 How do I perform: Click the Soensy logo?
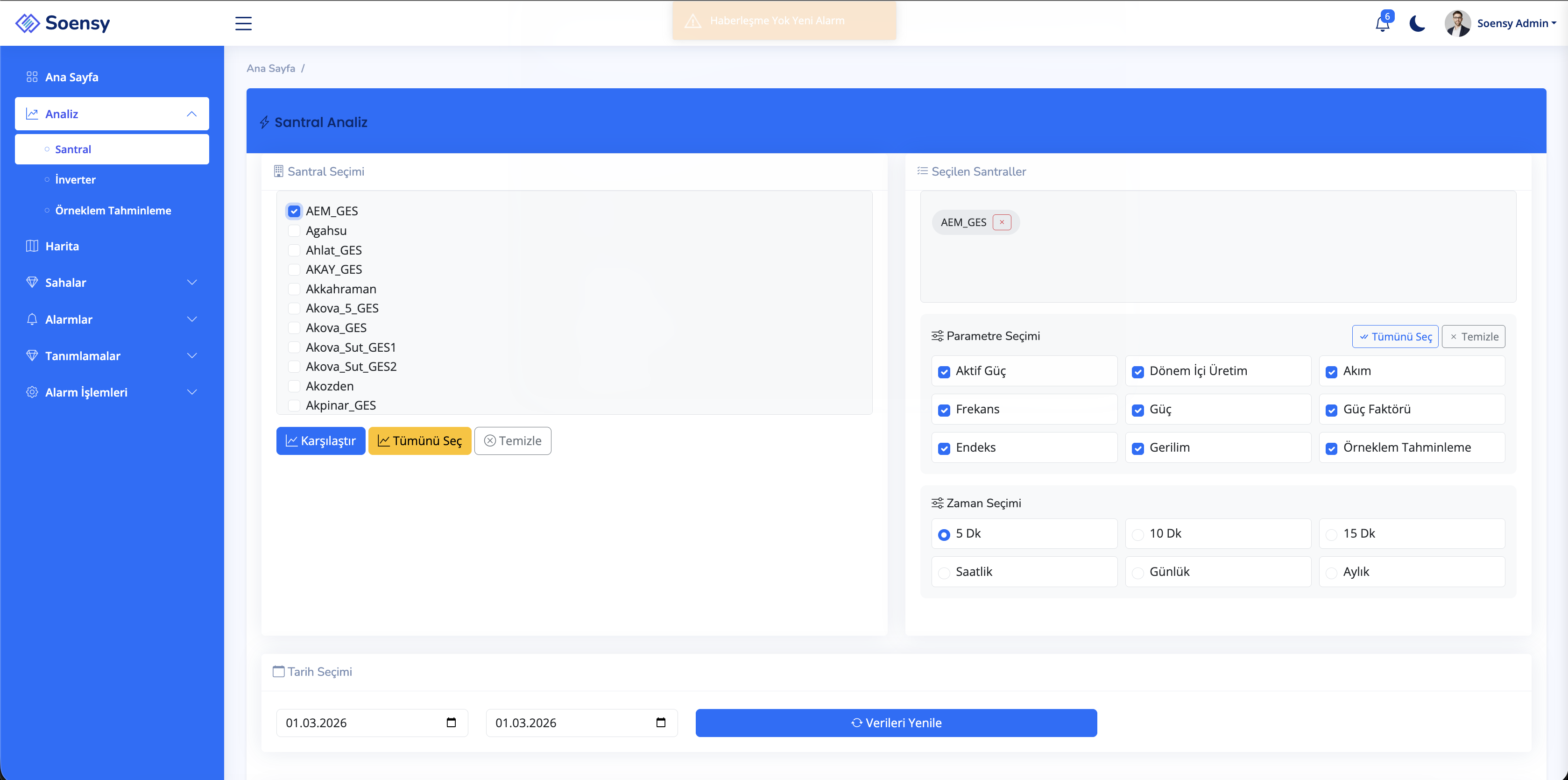(x=63, y=23)
